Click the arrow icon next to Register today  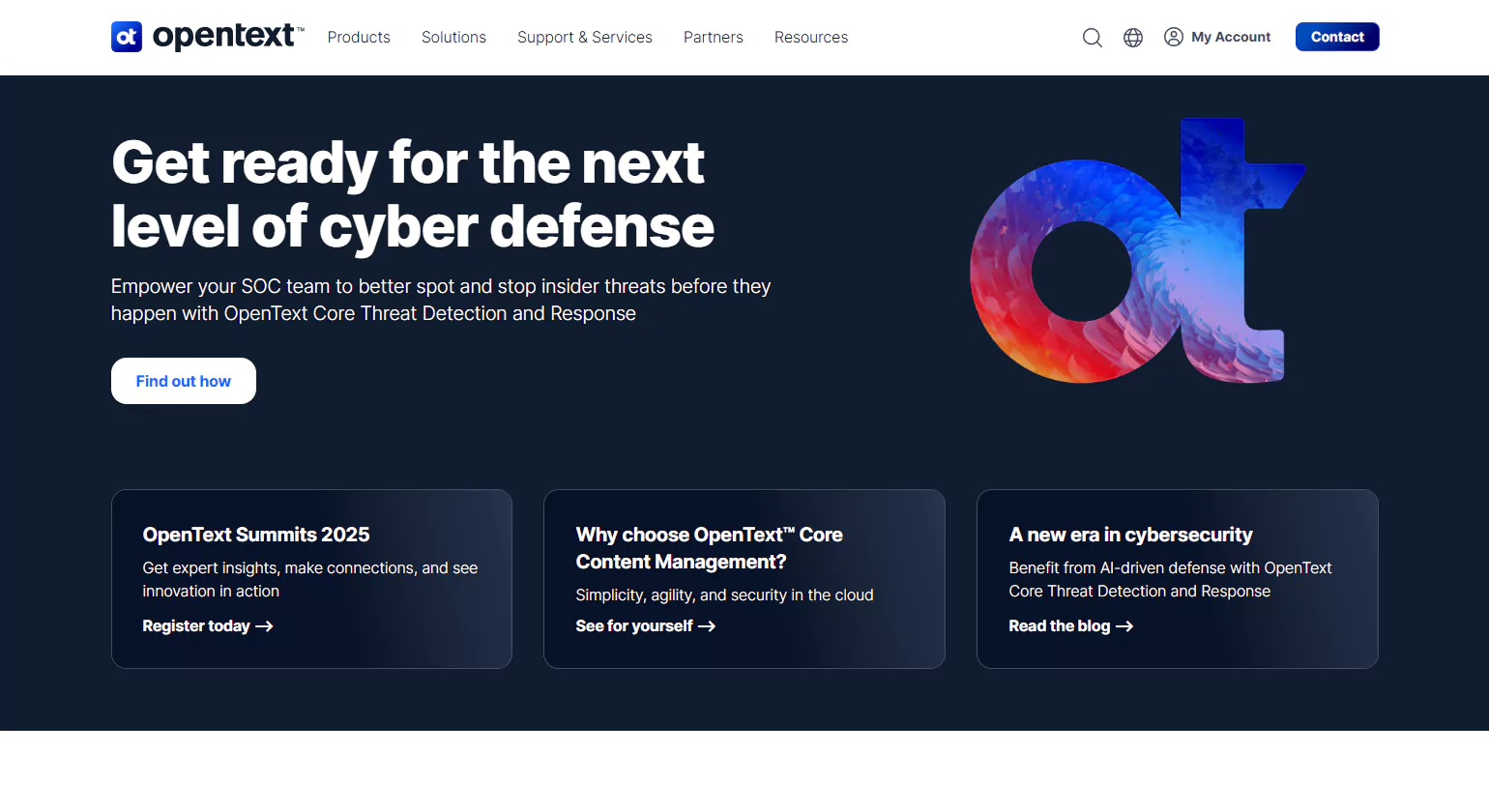click(265, 625)
